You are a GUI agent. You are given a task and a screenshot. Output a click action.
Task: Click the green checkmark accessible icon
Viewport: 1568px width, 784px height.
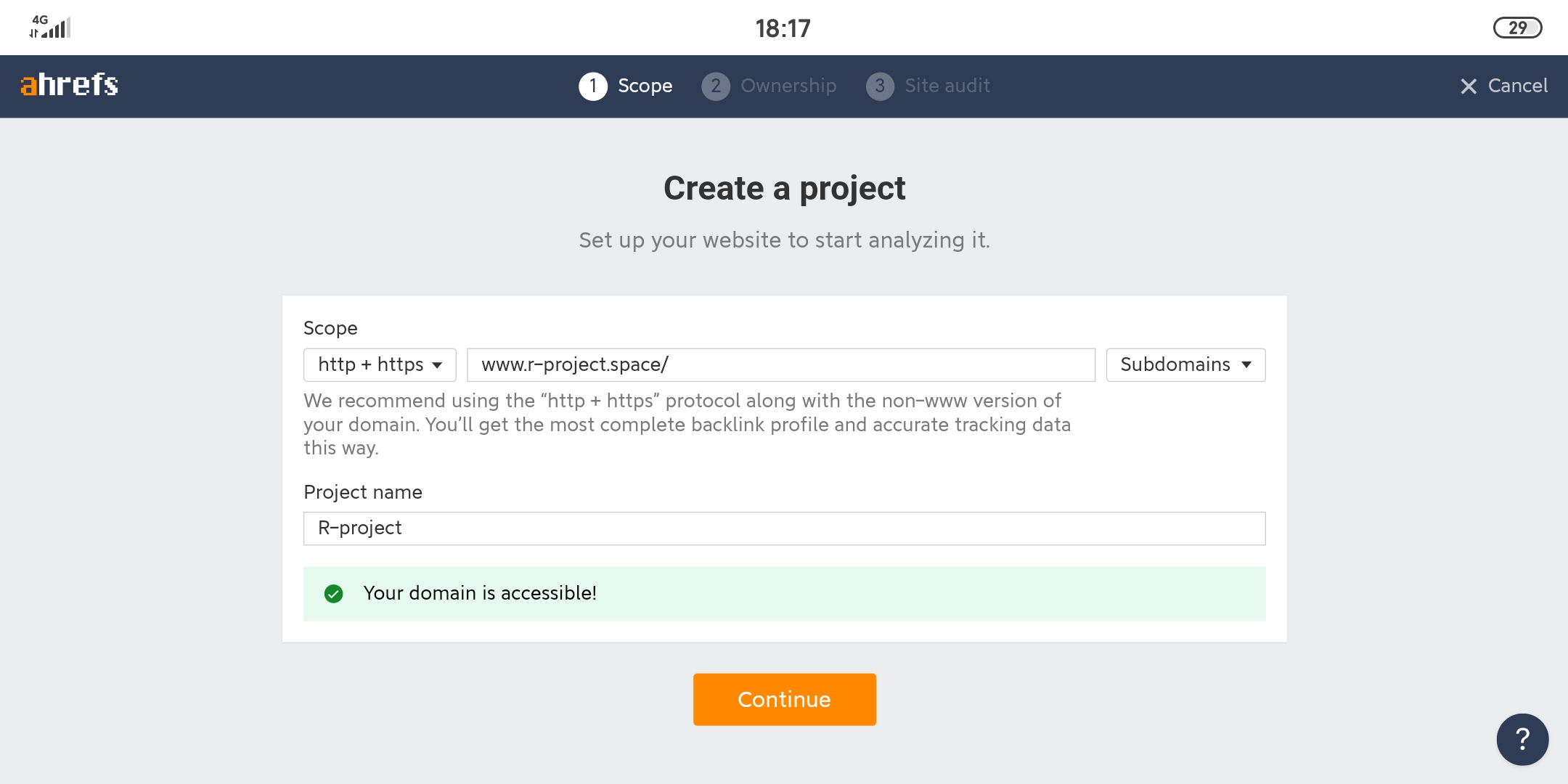333,594
